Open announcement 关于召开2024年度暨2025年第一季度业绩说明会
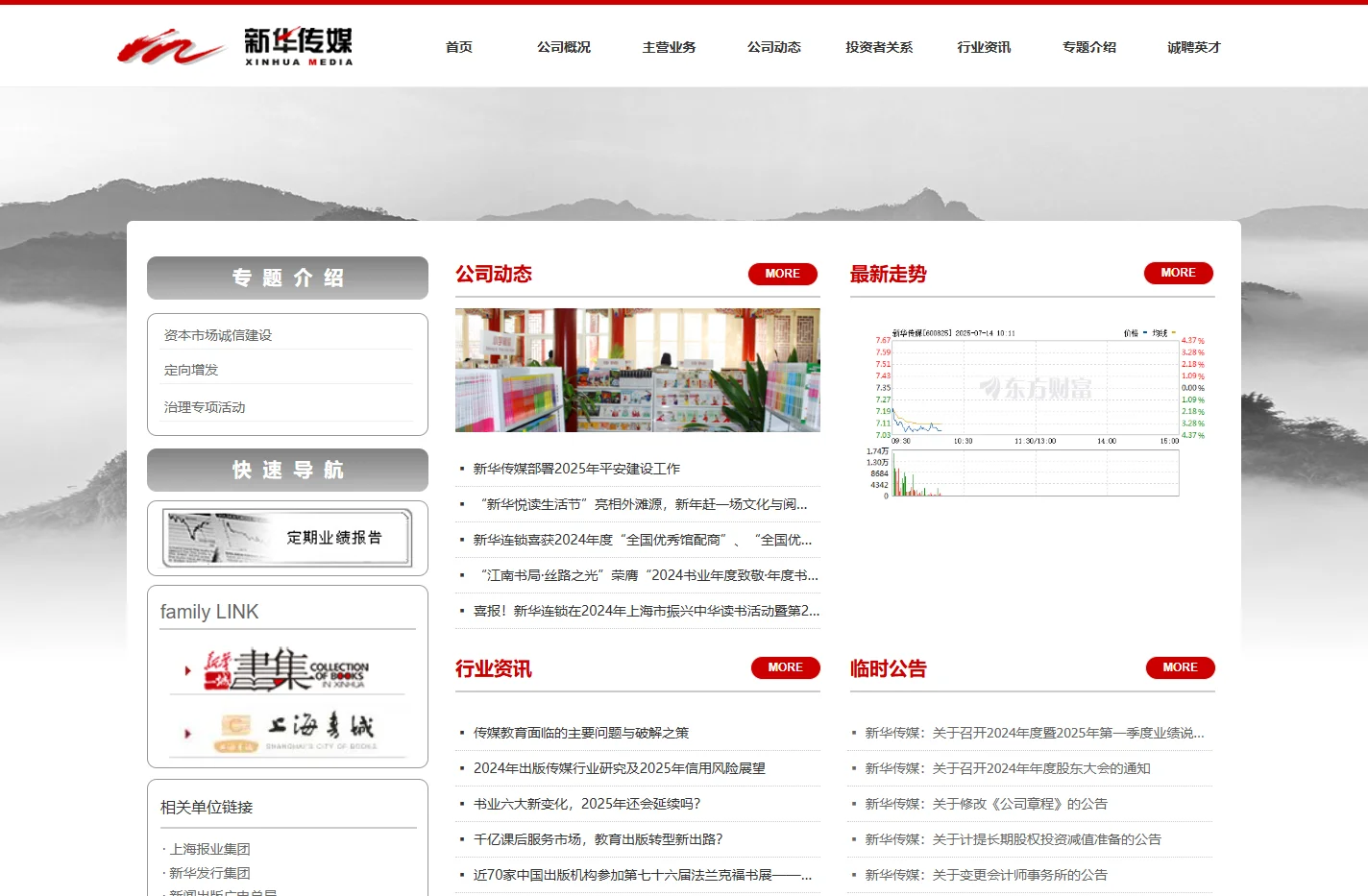This screenshot has height=896, width=1368. [1035, 733]
